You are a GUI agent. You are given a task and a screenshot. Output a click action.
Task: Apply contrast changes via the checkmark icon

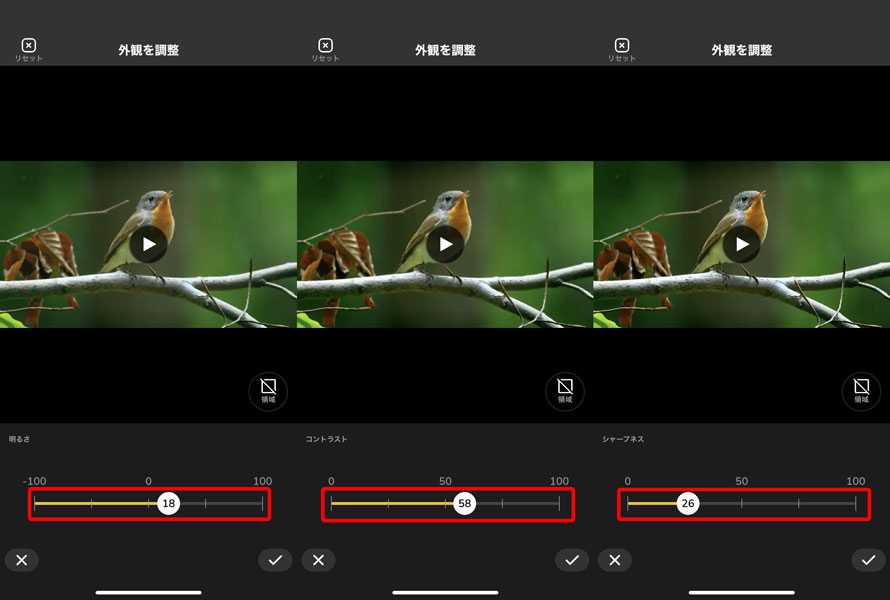click(x=572, y=560)
